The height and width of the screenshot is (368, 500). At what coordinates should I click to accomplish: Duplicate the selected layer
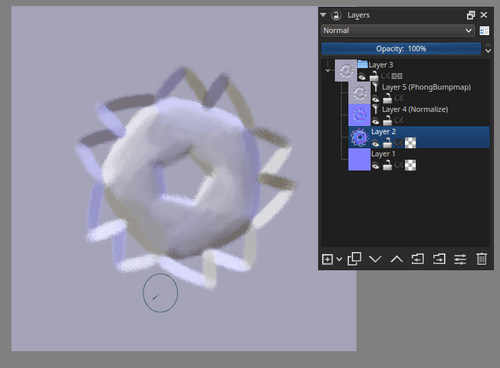354,259
